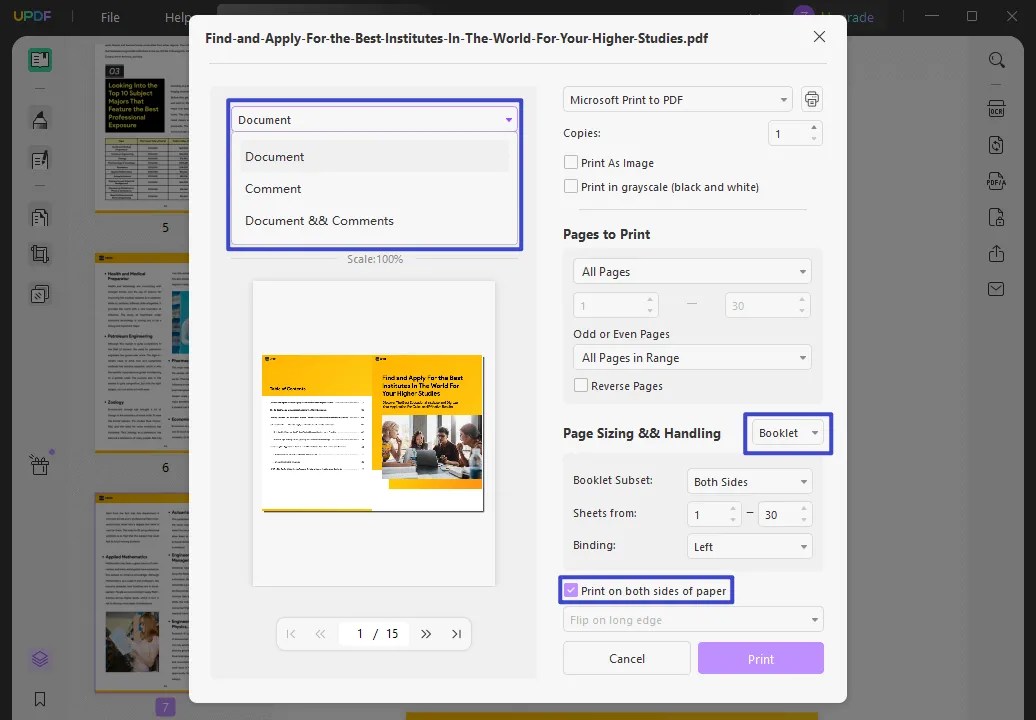
Task: Select Comment from the open document dropdown
Action: [x=274, y=188]
